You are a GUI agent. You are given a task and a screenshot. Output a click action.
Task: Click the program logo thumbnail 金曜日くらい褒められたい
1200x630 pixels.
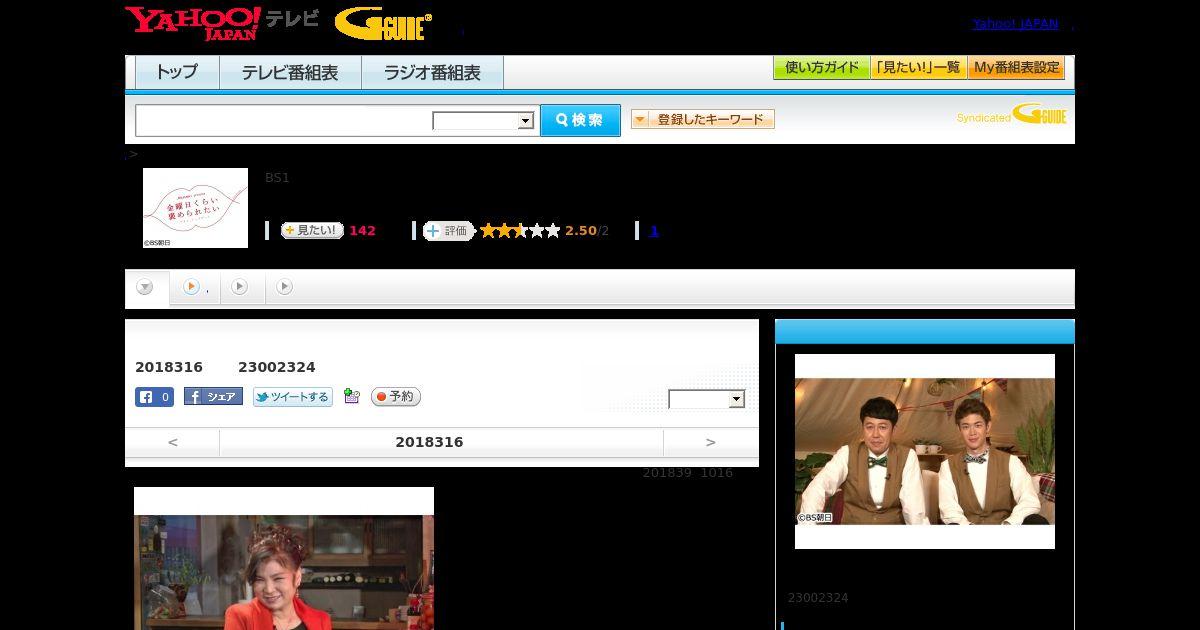click(x=195, y=208)
